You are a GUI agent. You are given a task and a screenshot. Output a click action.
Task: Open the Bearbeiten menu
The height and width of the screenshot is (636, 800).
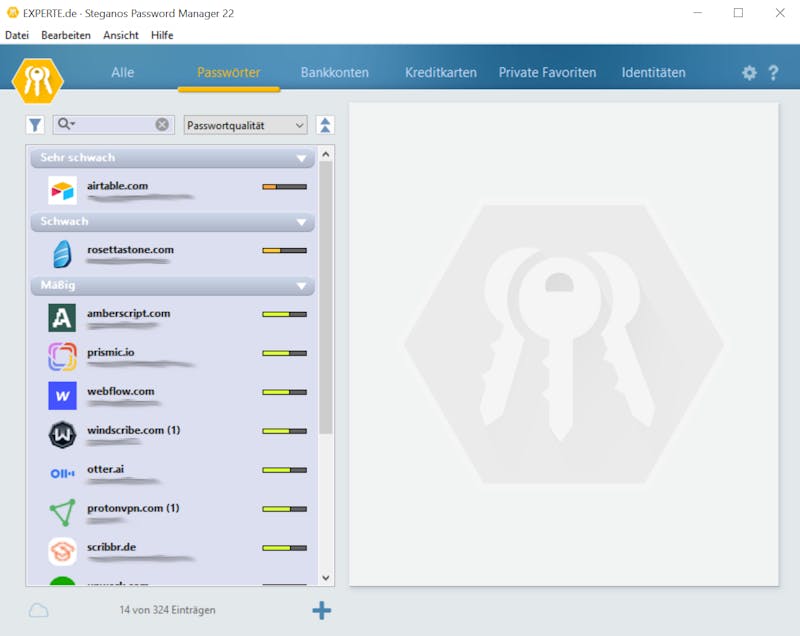pos(66,35)
